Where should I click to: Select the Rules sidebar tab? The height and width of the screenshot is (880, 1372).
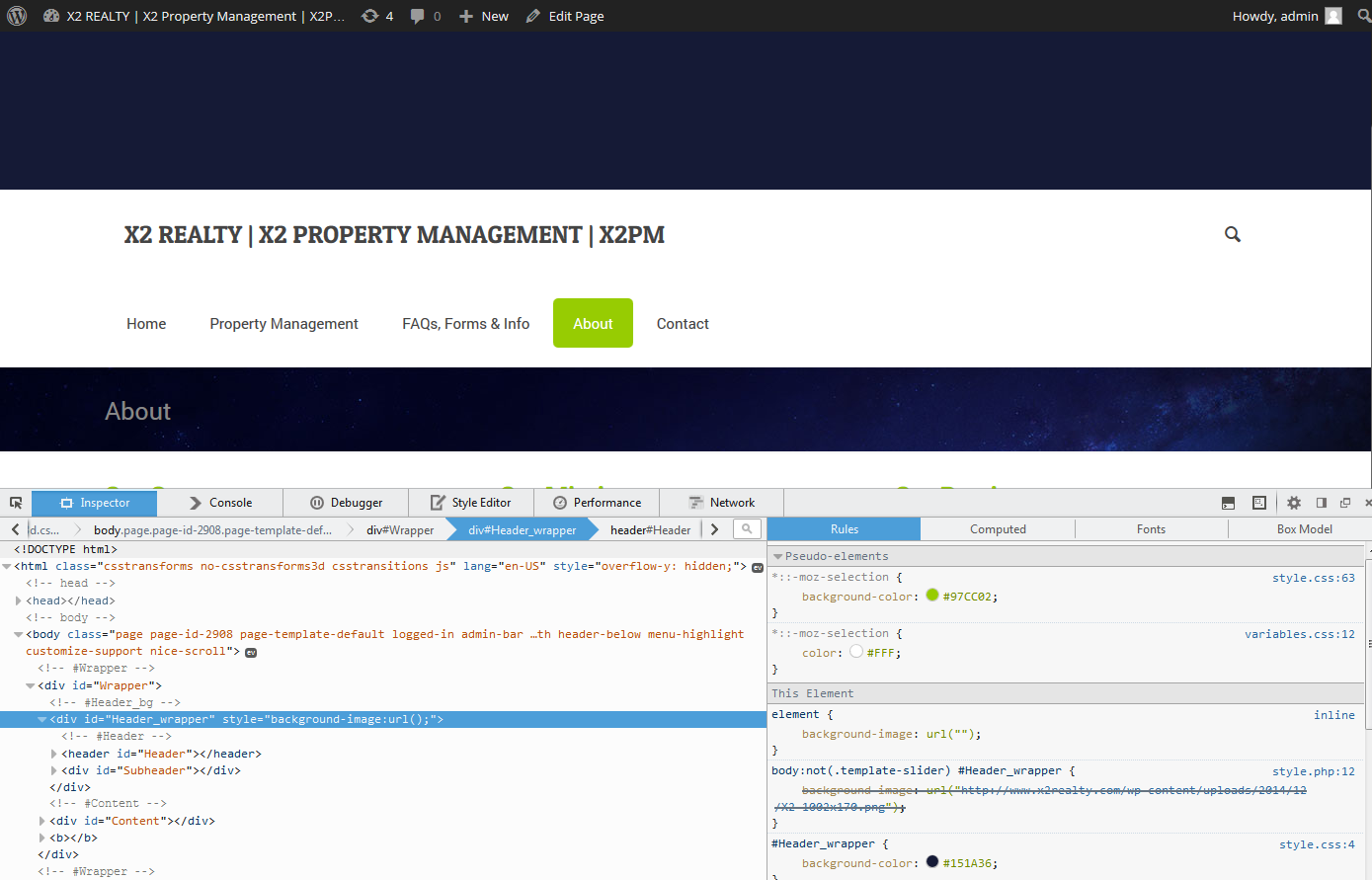click(x=845, y=529)
